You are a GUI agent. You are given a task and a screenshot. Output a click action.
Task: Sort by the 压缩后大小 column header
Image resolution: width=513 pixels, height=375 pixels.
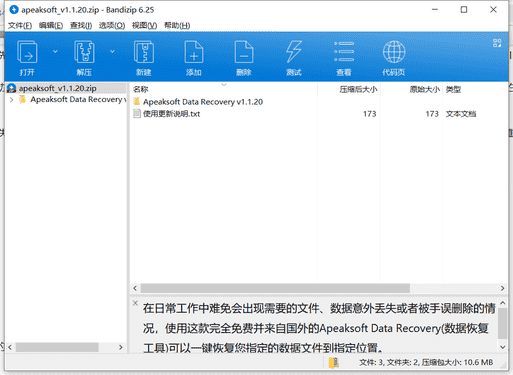(358, 89)
